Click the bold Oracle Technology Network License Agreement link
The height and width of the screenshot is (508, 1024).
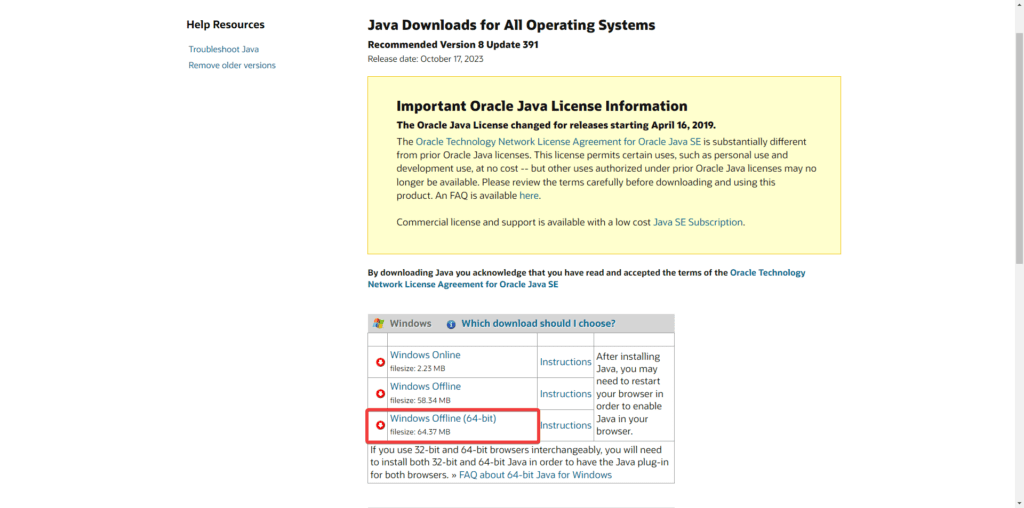click(586, 278)
